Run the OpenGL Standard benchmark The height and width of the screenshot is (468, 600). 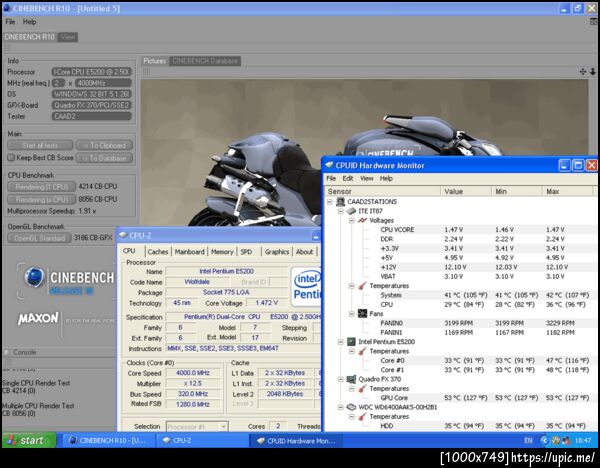(39, 238)
